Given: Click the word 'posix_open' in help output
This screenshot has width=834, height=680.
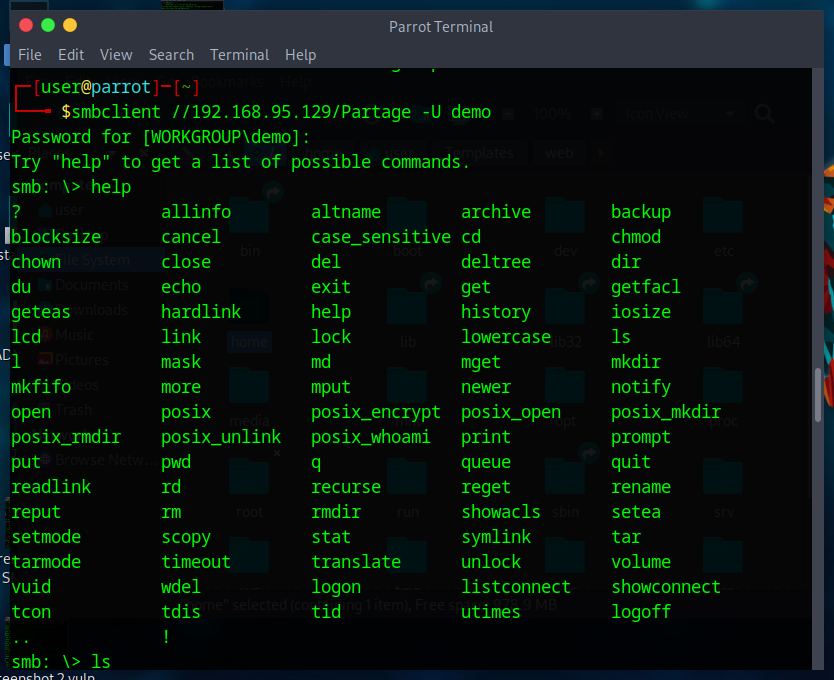Looking at the screenshot, I should 511,412.
